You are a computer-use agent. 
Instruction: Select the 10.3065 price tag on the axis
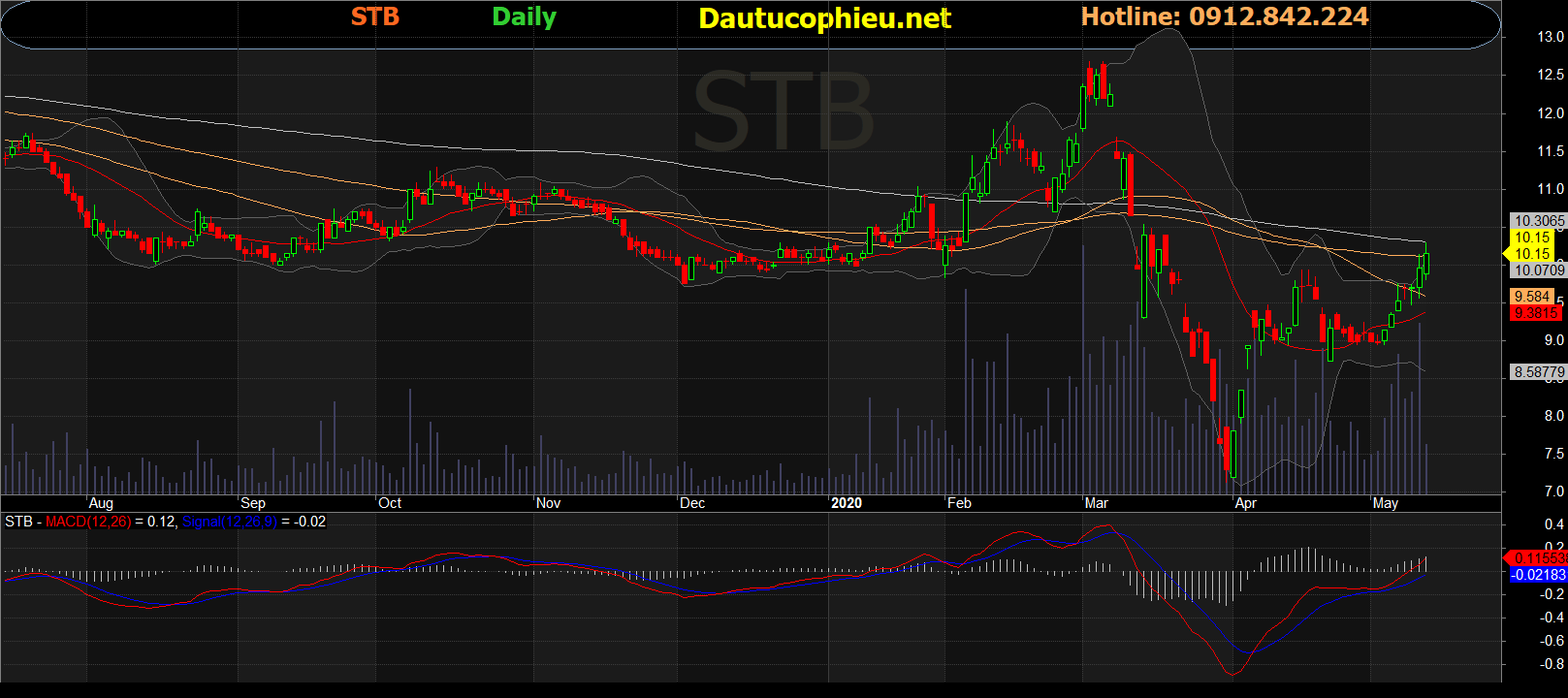click(1539, 221)
